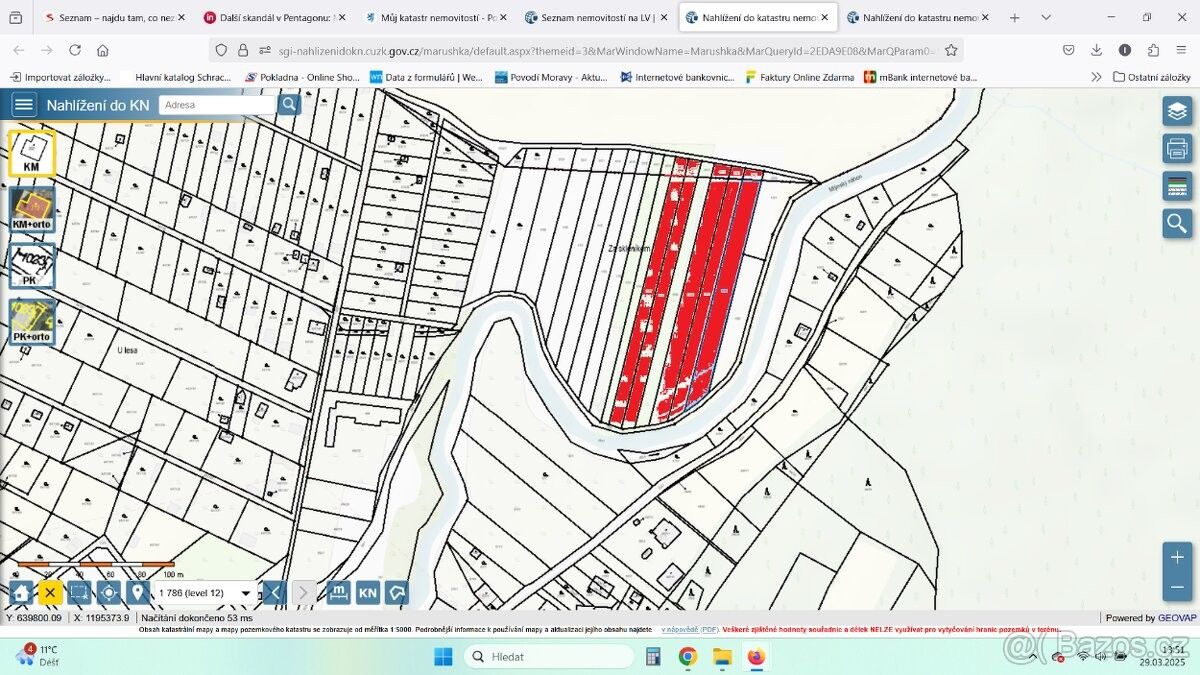Viewport: 1200px width, 675px height.
Task: Zoom in with the plus button
Action: [1177, 557]
